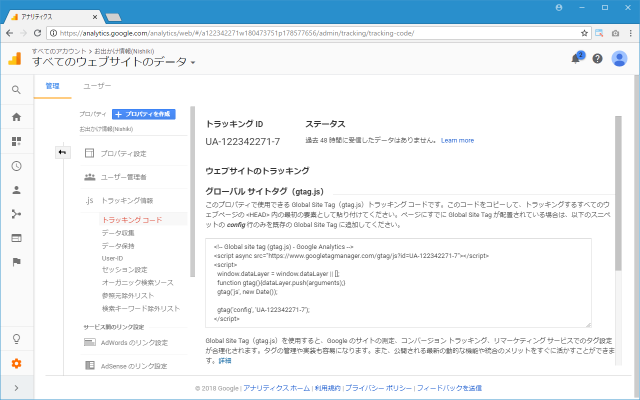Click the プロパティを作成 button
640x400 pixels.
coord(143,115)
